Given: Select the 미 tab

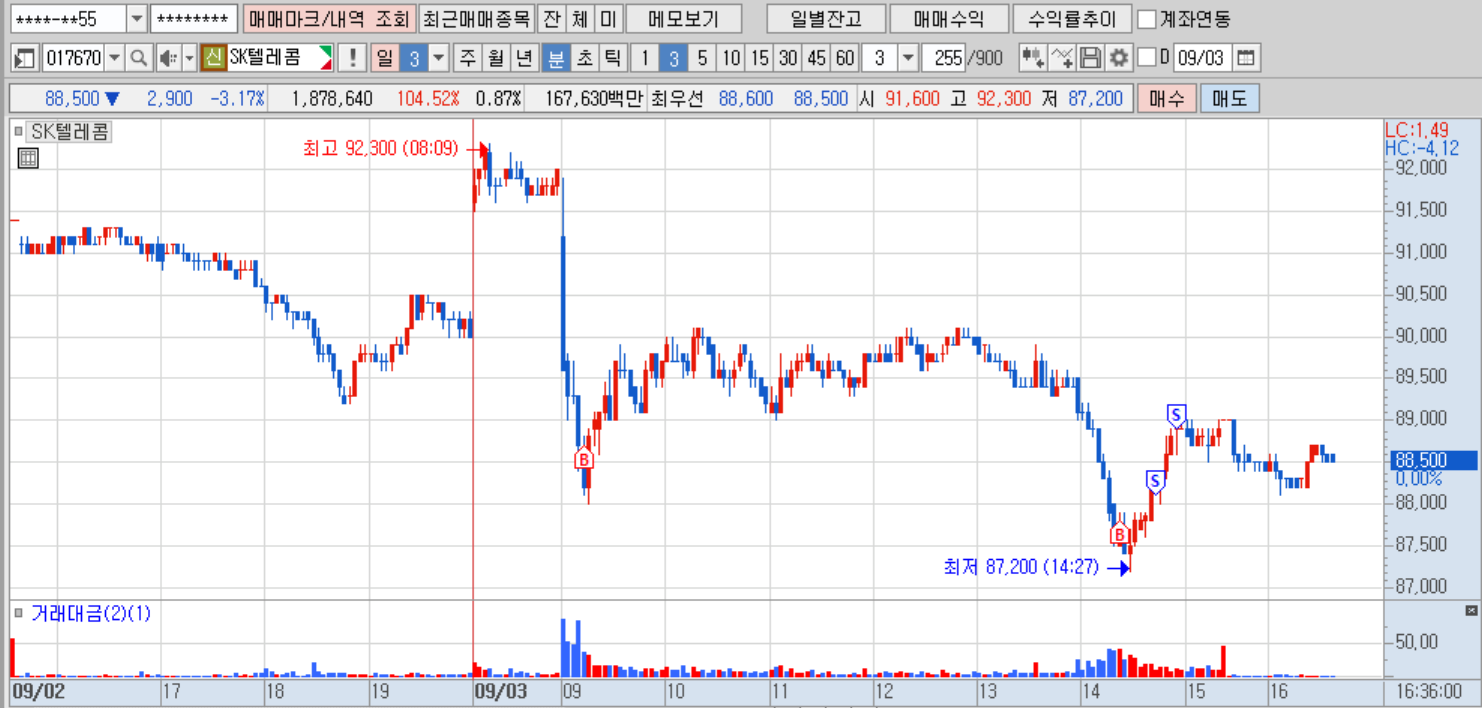Looking at the screenshot, I should [608, 19].
